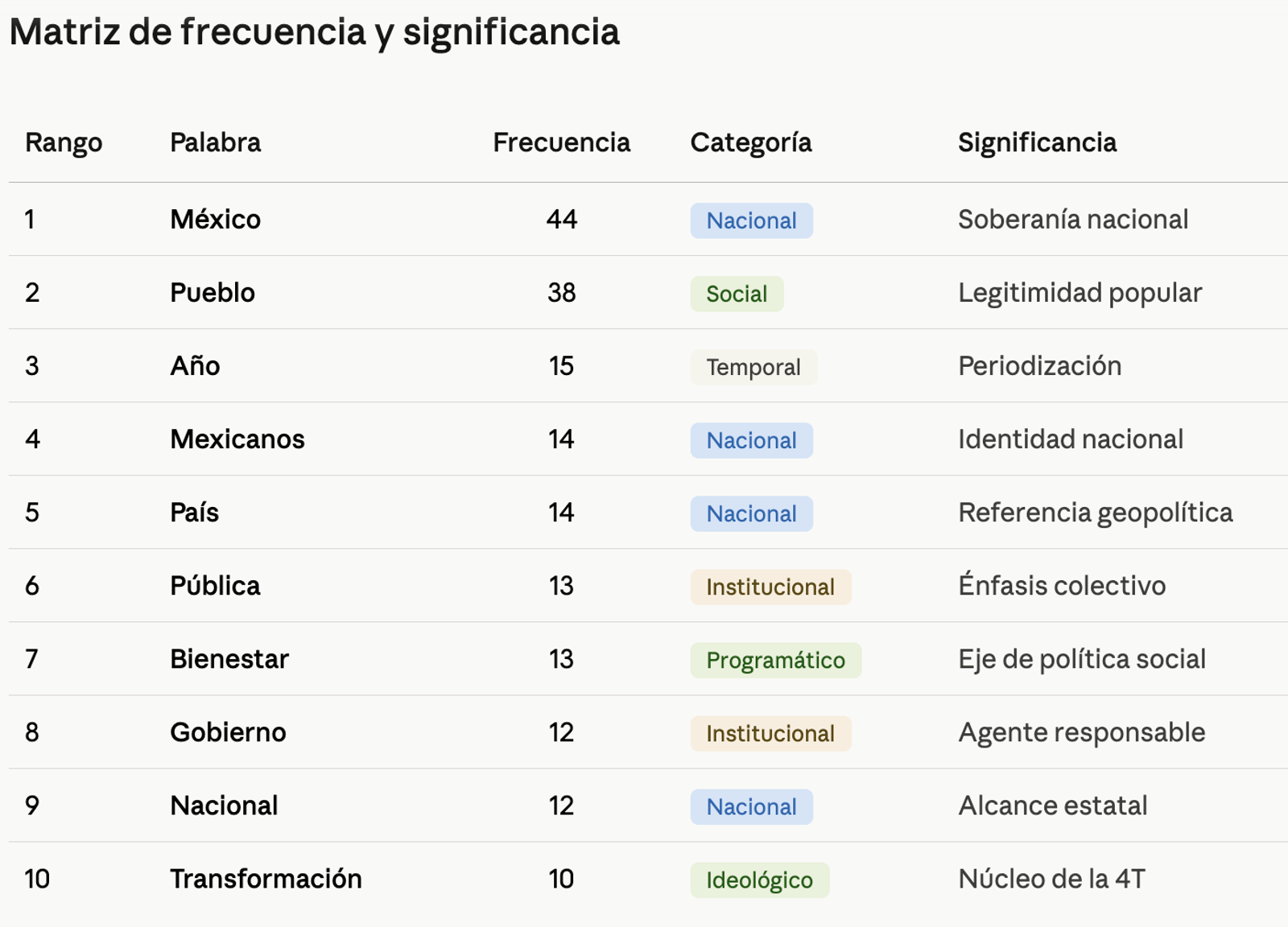1288x927 pixels.
Task: Click the text Soberanía nacional
Action: click(x=1073, y=219)
